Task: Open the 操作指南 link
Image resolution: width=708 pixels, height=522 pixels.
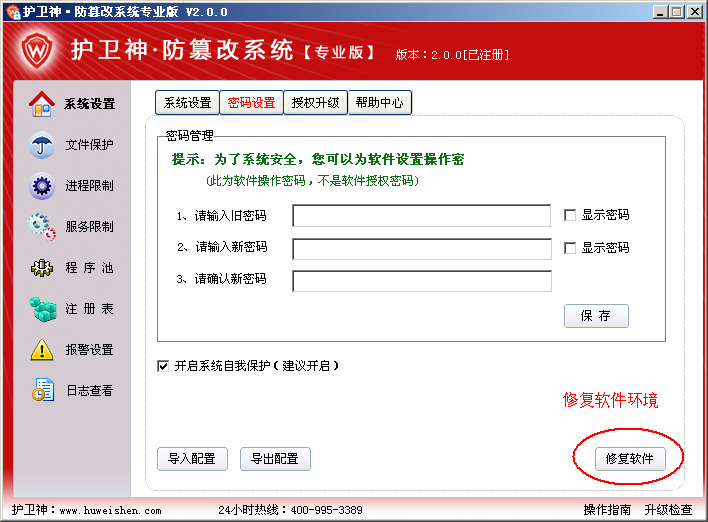Action: [x=607, y=510]
